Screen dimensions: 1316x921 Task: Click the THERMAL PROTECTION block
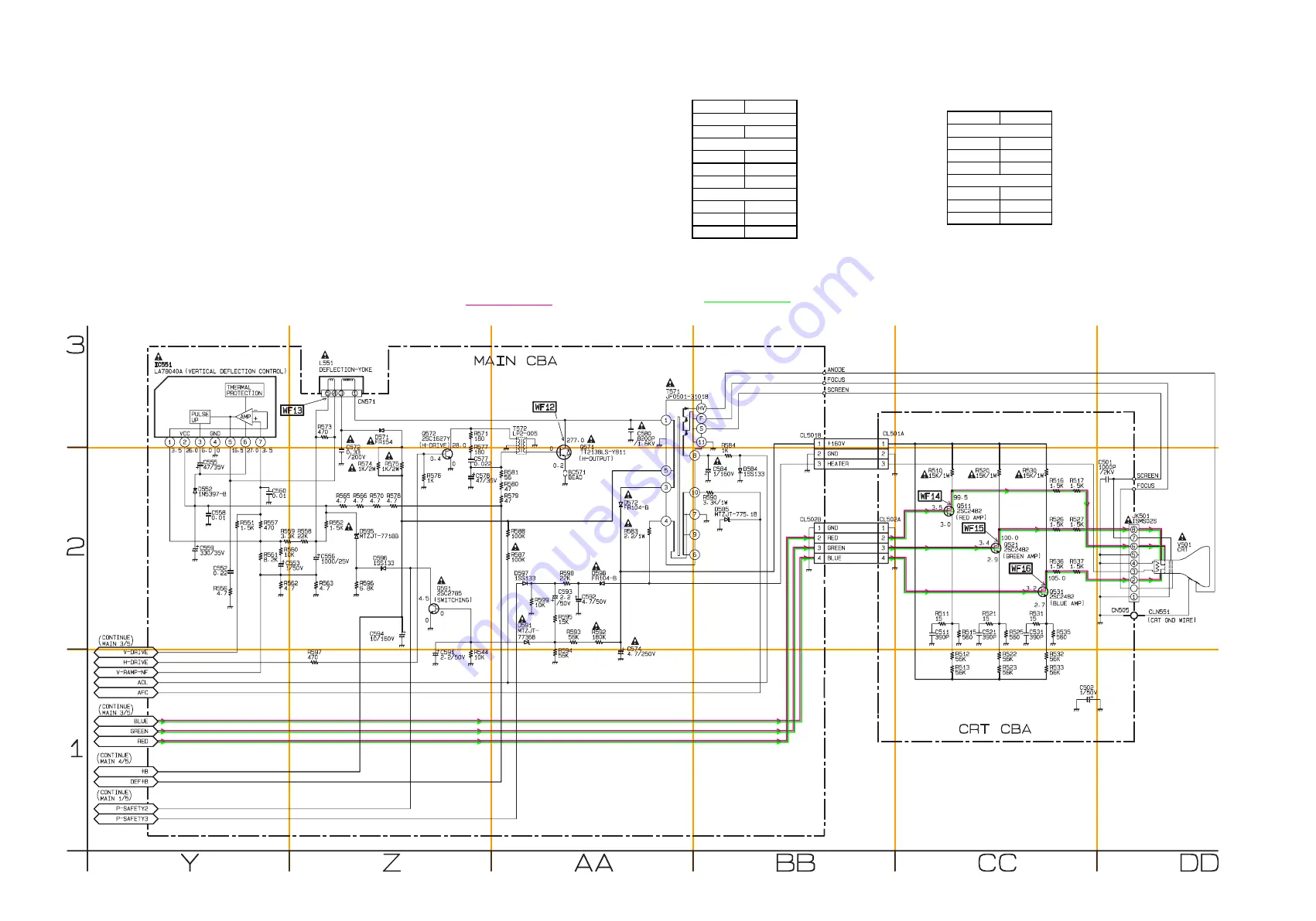(x=244, y=391)
